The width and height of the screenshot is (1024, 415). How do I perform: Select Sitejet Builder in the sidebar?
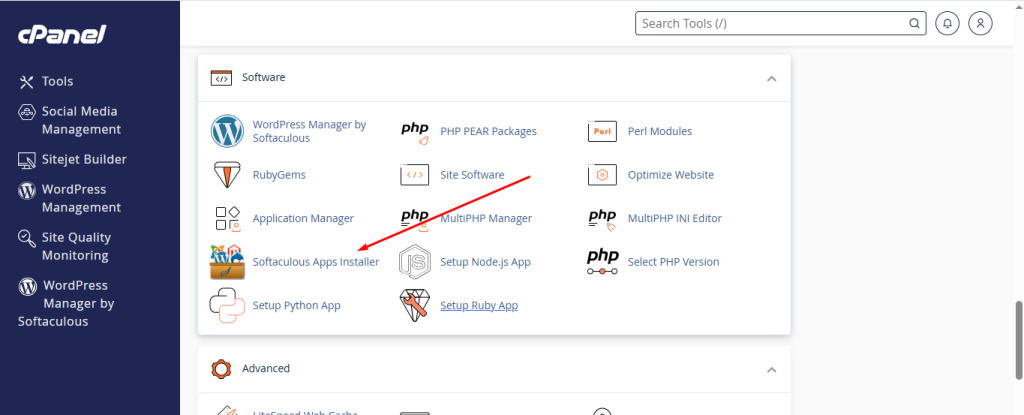pyautogui.click(x=84, y=159)
